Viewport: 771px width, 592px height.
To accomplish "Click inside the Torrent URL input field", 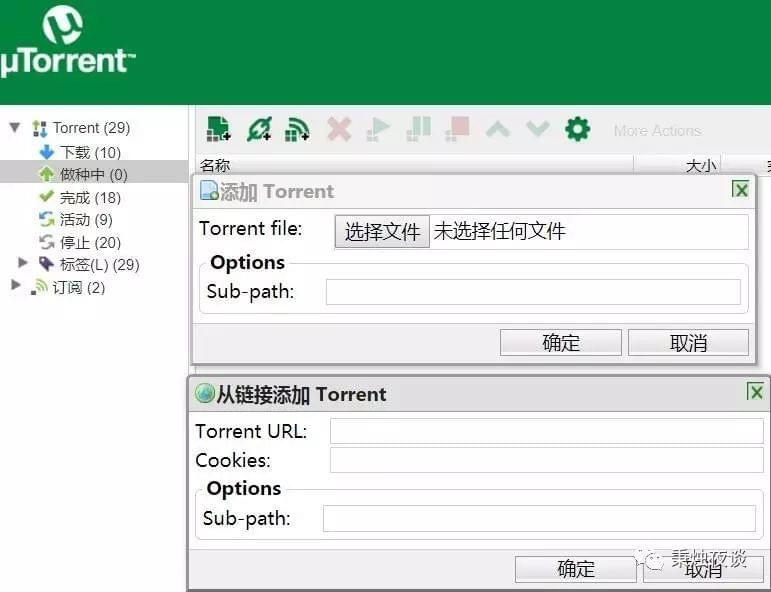I will tap(546, 431).
